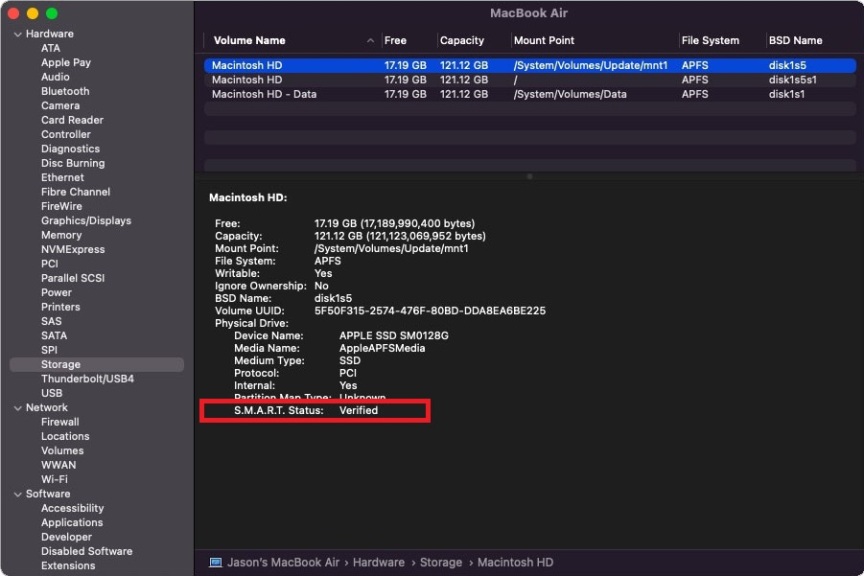Sort by the Free column header

click(x=396, y=41)
